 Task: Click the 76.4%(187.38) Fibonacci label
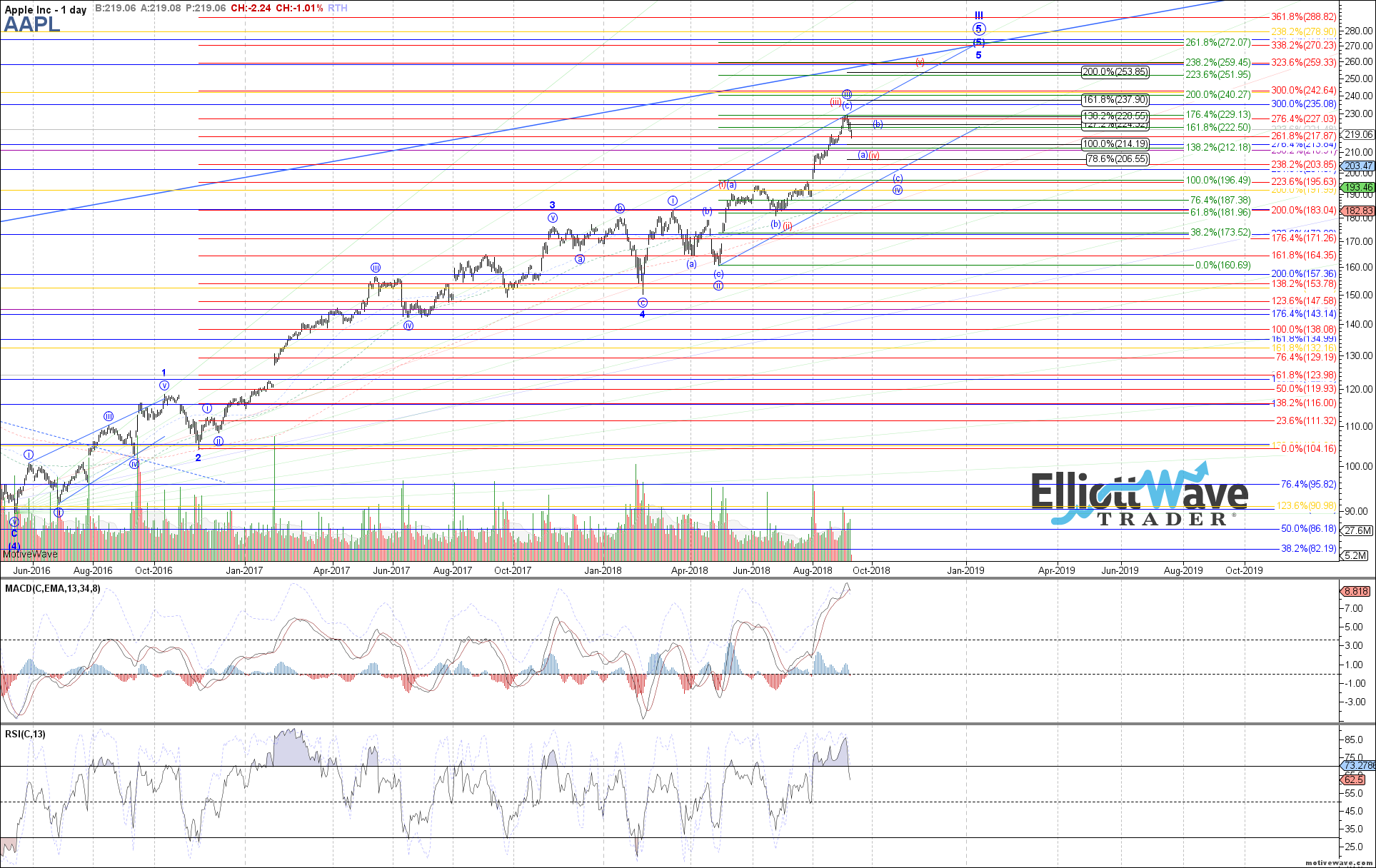tap(1220, 201)
